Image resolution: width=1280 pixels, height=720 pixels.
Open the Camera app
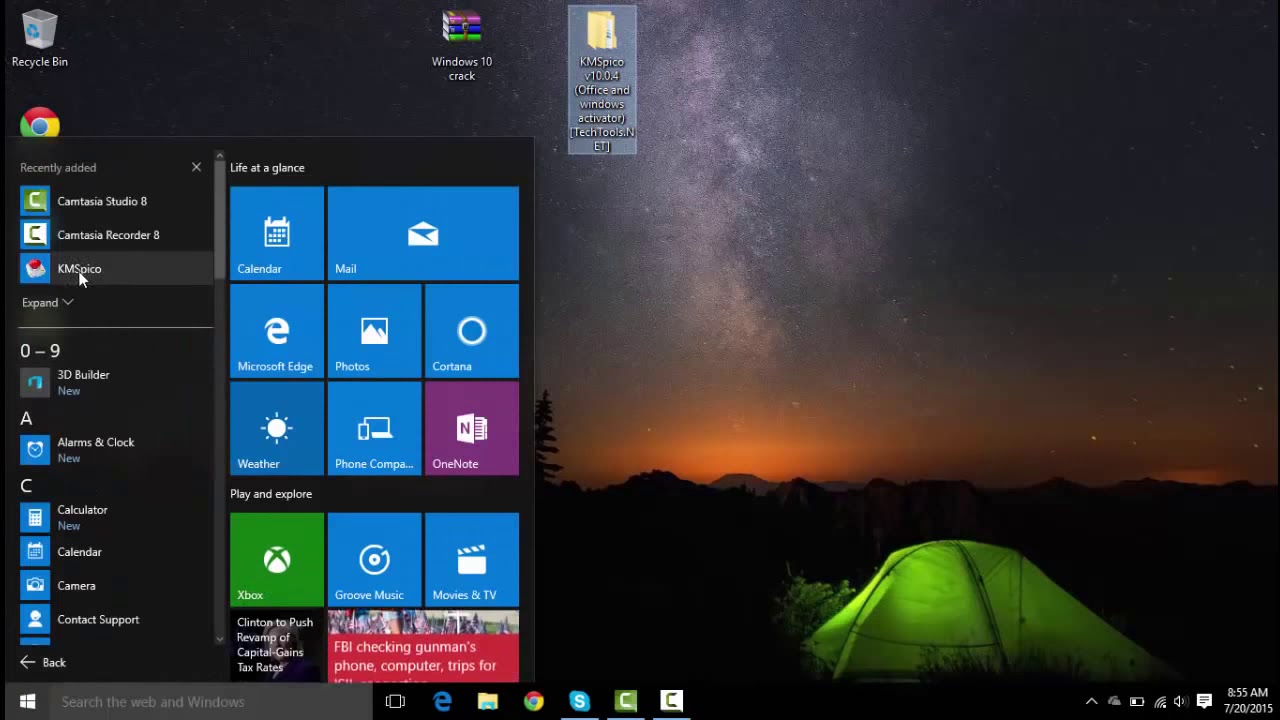pyautogui.click(x=115, y=586)
